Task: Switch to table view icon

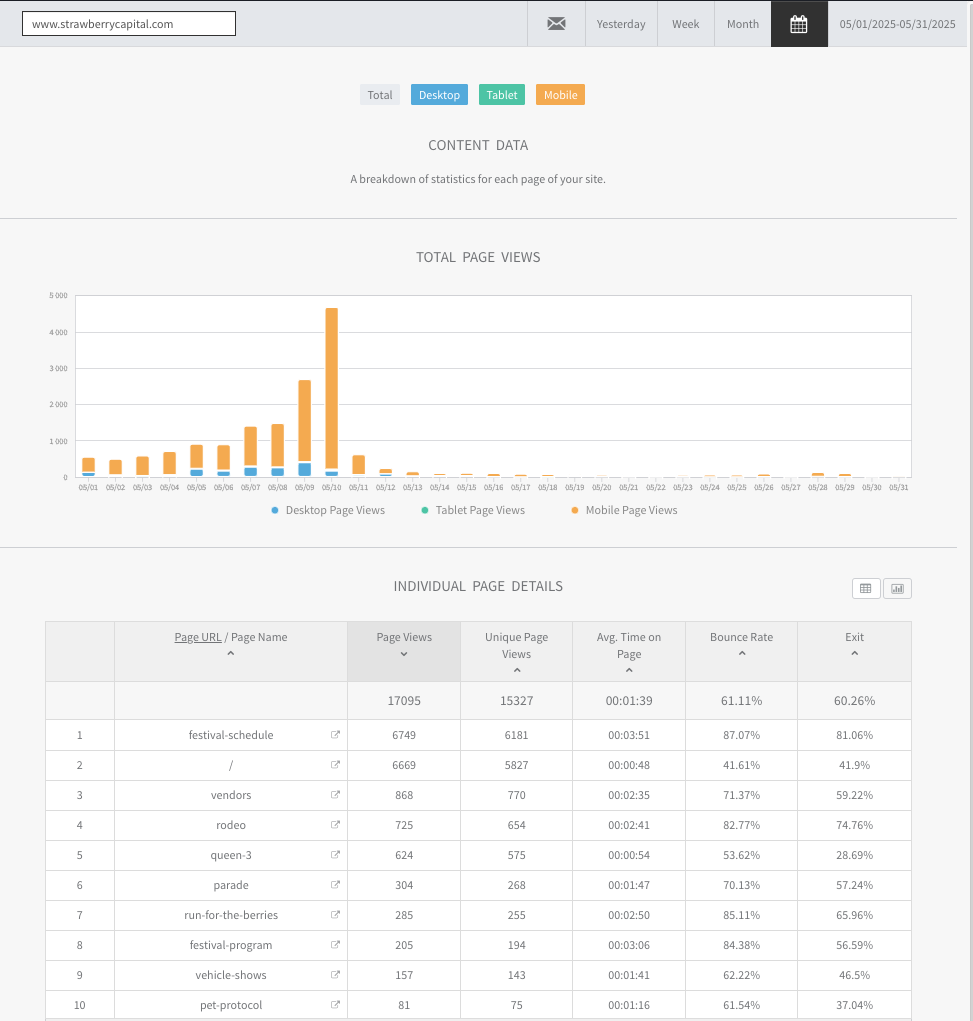Action: (x=866, y=589)
